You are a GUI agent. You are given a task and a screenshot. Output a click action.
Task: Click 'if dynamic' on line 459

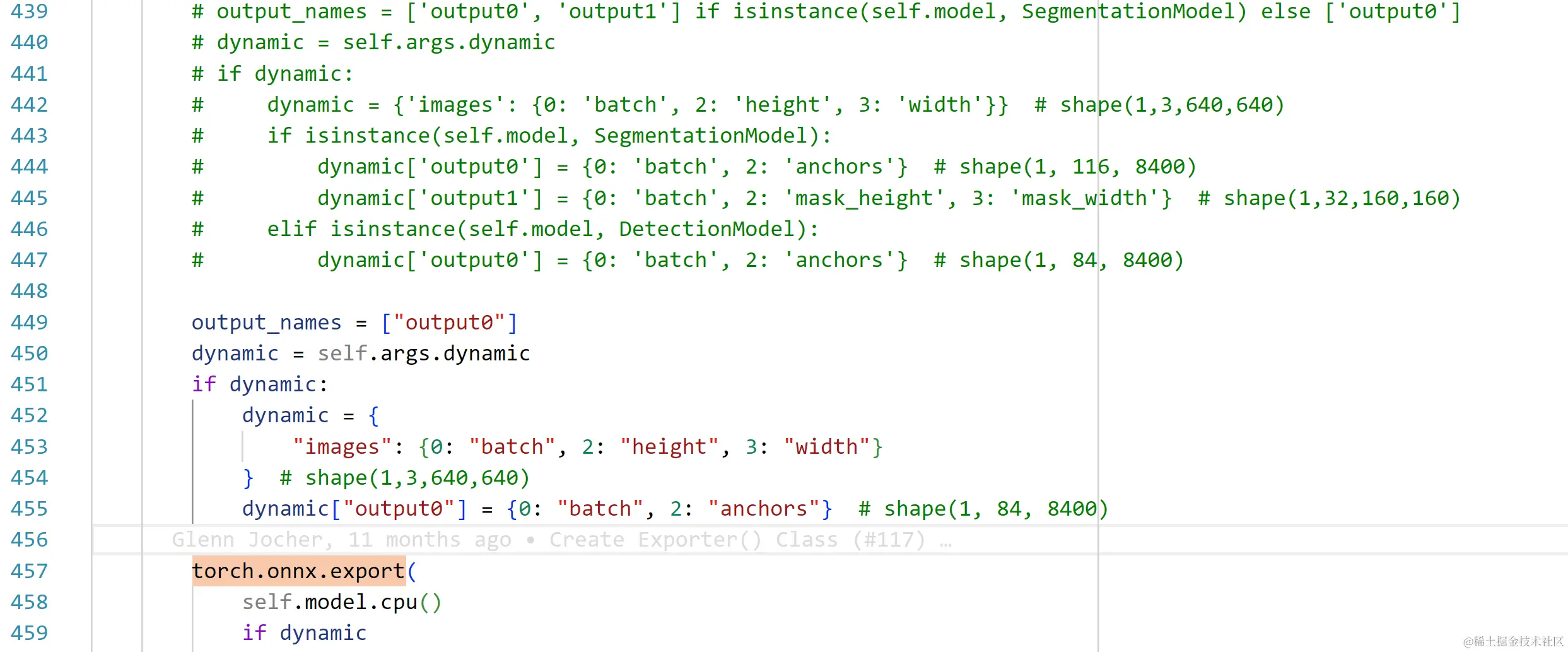point(304,633)
